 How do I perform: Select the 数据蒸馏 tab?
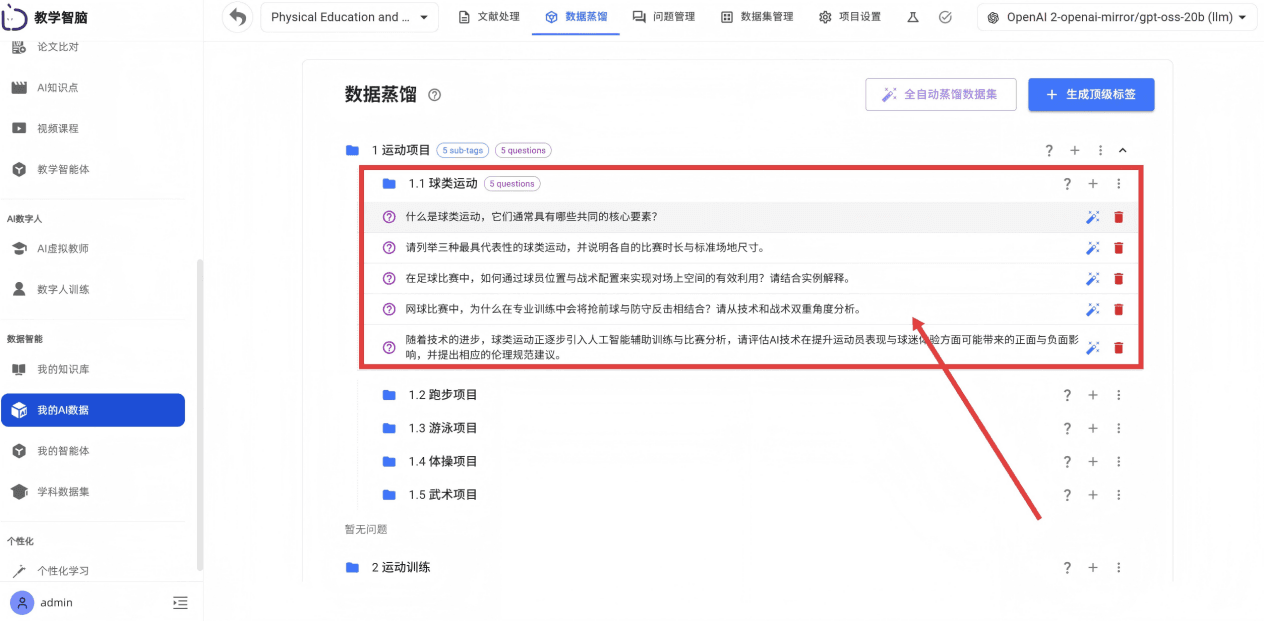[576, 17]
